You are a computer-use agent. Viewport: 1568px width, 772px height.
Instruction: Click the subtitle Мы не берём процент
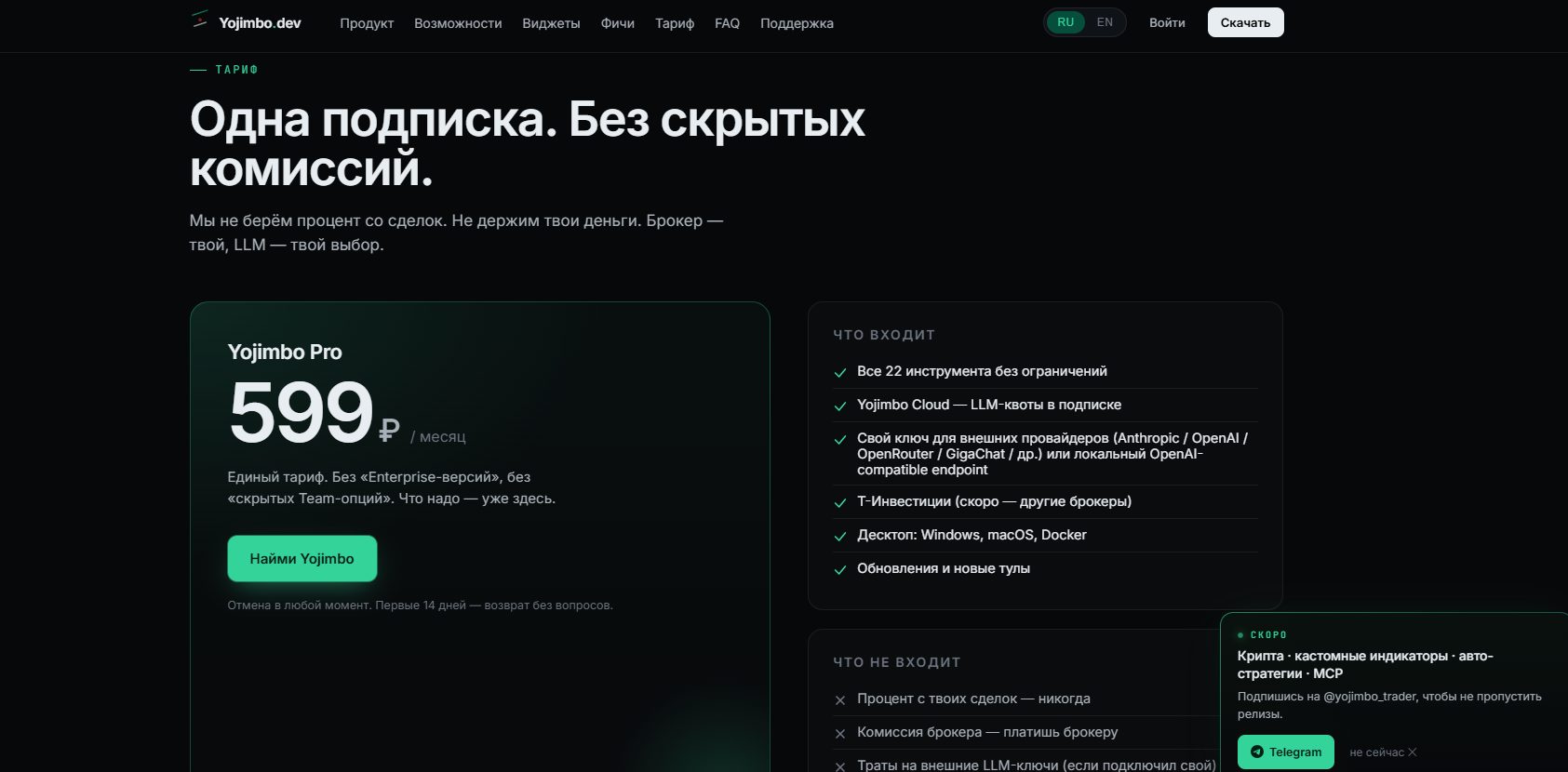tap(456, 233)
